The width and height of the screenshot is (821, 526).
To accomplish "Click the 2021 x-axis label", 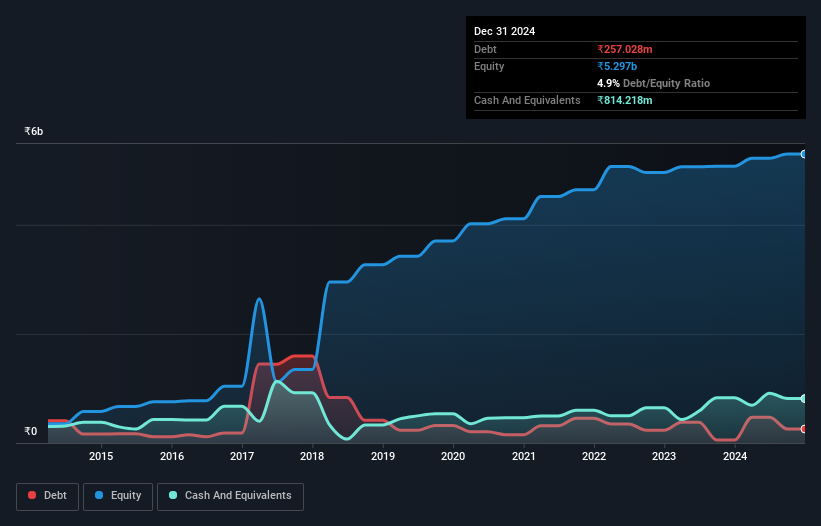I will (x=524, y=456).
